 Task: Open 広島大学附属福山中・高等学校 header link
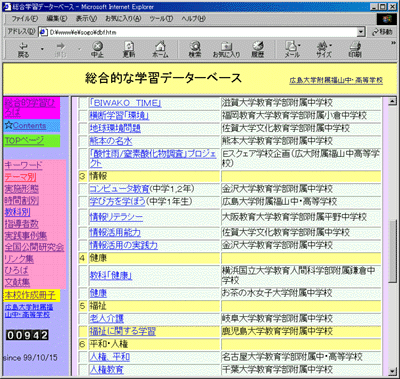pyautogui.click(x=336, y=80)
